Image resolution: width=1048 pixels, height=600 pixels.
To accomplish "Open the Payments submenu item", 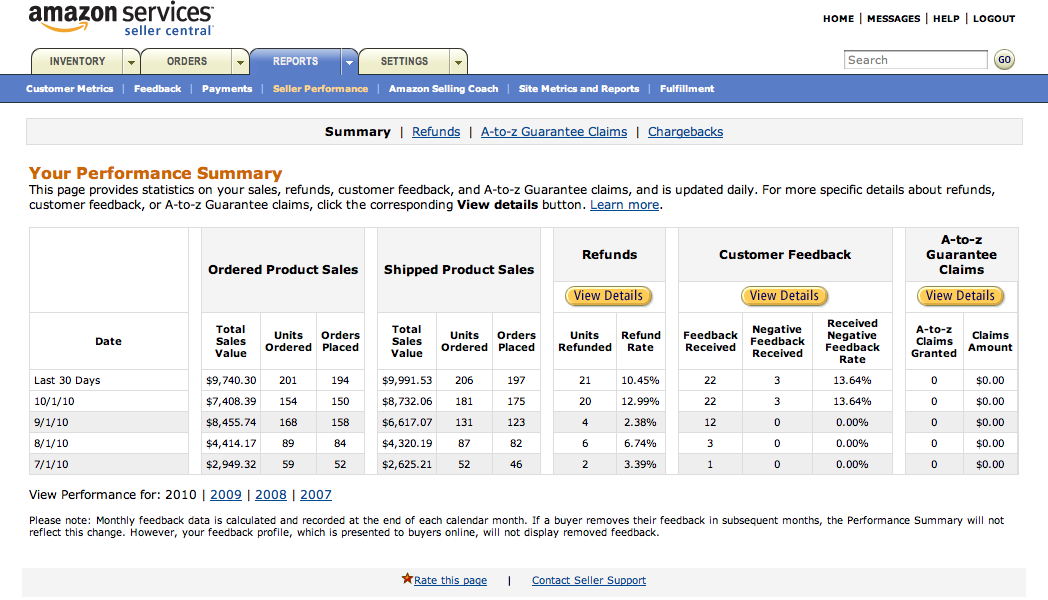I will tap(227, 89).
